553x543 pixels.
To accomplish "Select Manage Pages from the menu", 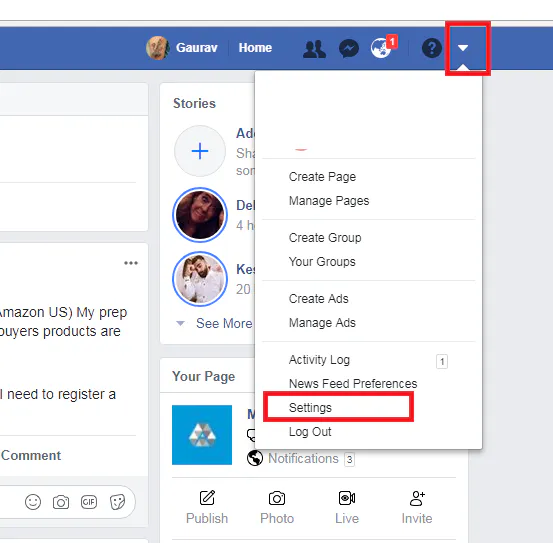I will 329,201.
